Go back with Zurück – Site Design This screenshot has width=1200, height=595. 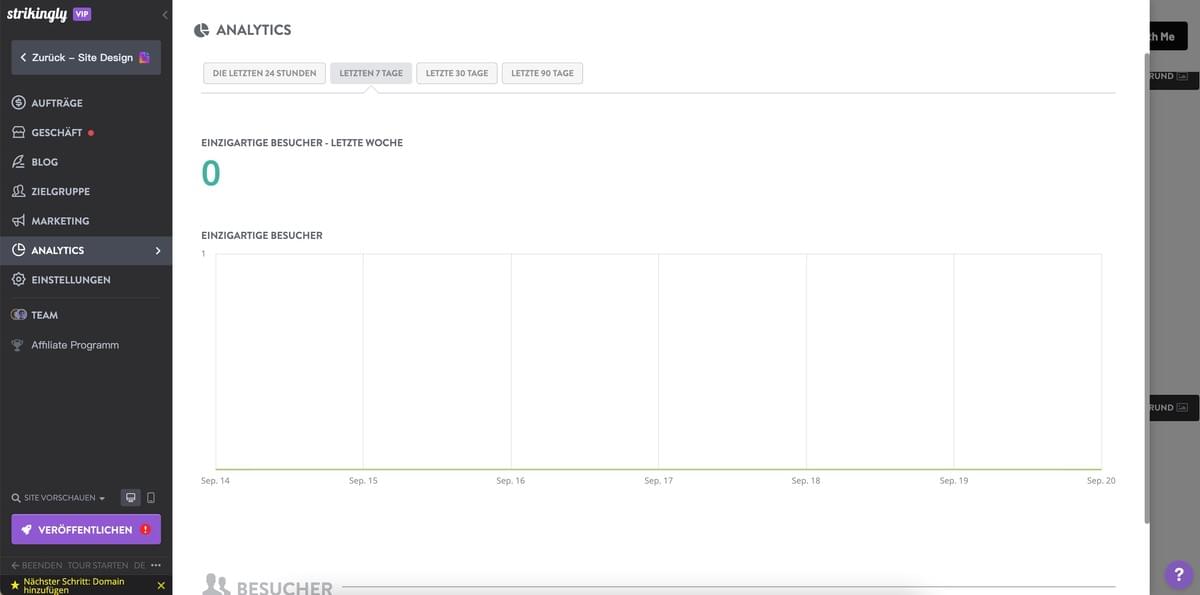86,57
